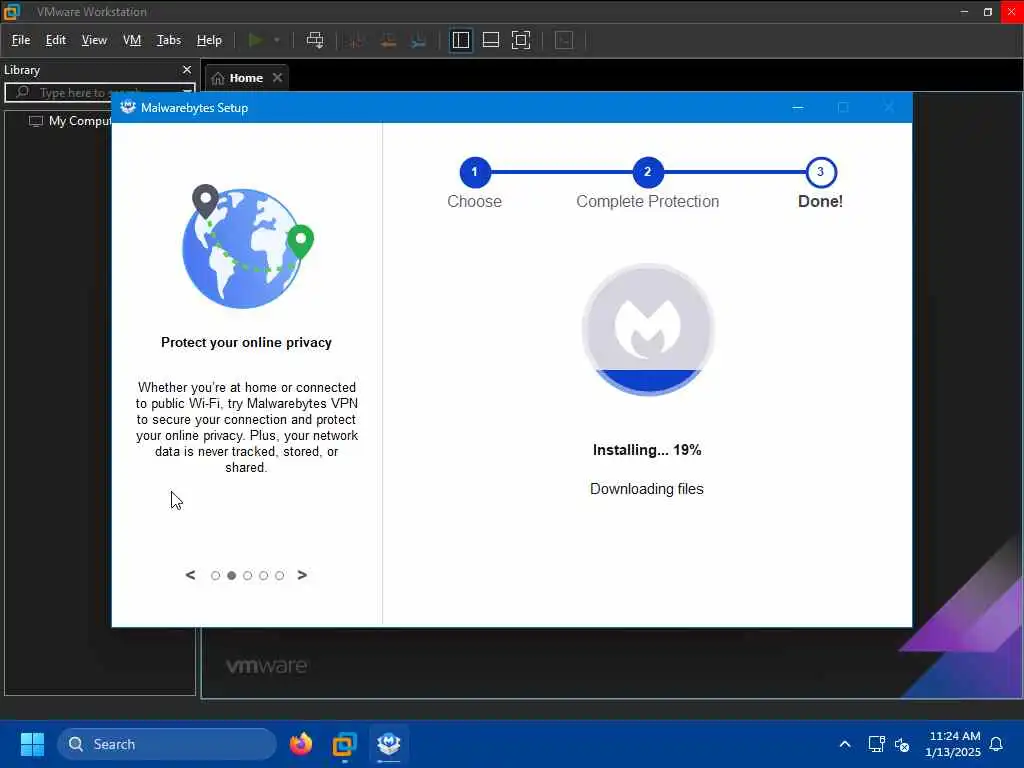Open the File menu in VMware Workstation
This screenshot has width=1024, height=768.
21,40
